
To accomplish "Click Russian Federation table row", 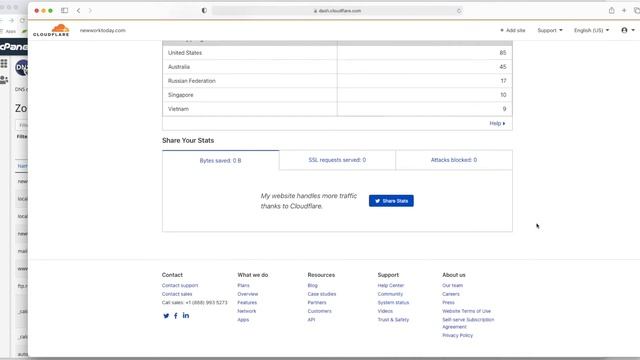I will pyautogui.click(x=337, y=81).
